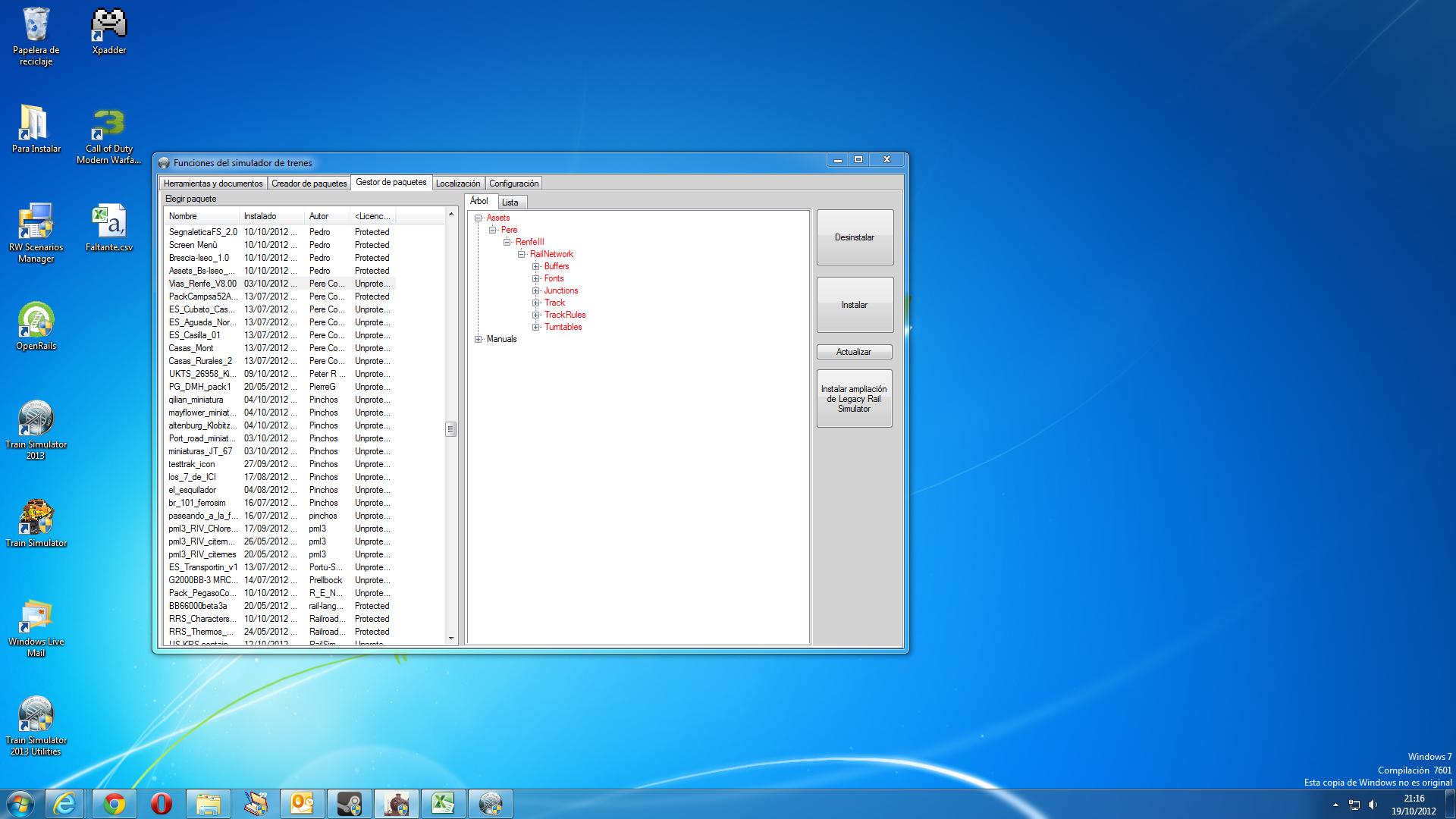This screenshot has width=1456, height=819.
Task: Switch to the Creador de paquetes tab
Action: 309,184
